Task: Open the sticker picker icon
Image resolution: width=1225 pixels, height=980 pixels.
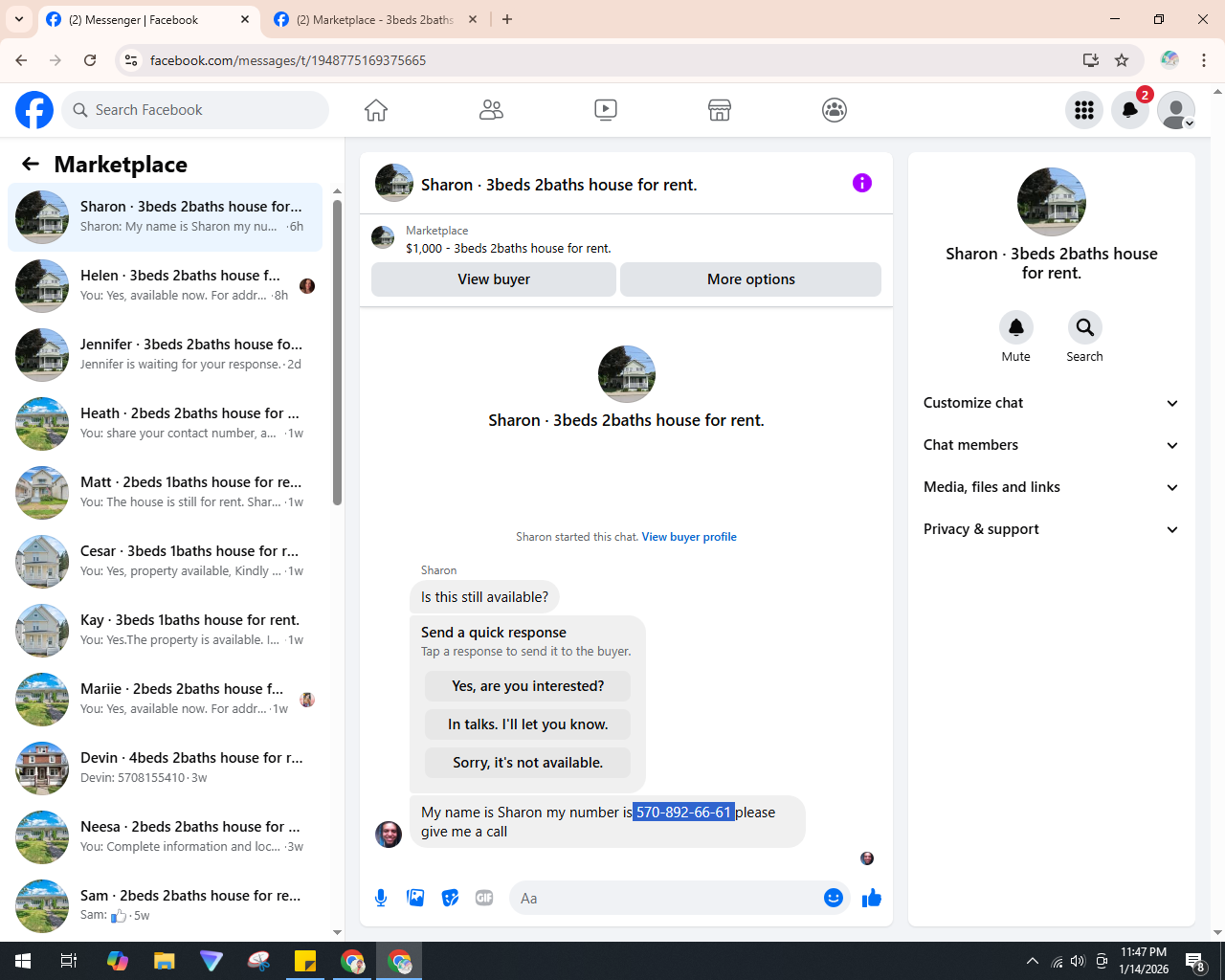Action: pyautogui.click(x=450, y=898)
